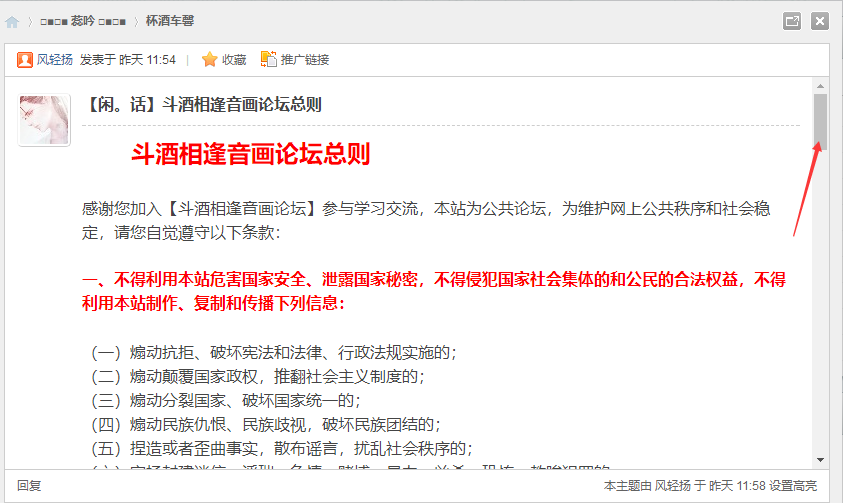Click rule line (四) 煽动民族仇恨
843x503 pixels.
(x=266, y=425)
